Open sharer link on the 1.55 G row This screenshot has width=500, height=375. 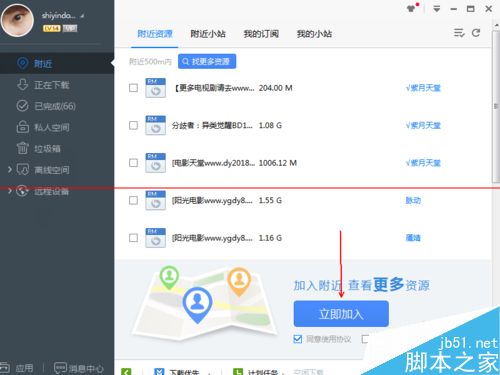pyautogui.click(x=413, y=200)
